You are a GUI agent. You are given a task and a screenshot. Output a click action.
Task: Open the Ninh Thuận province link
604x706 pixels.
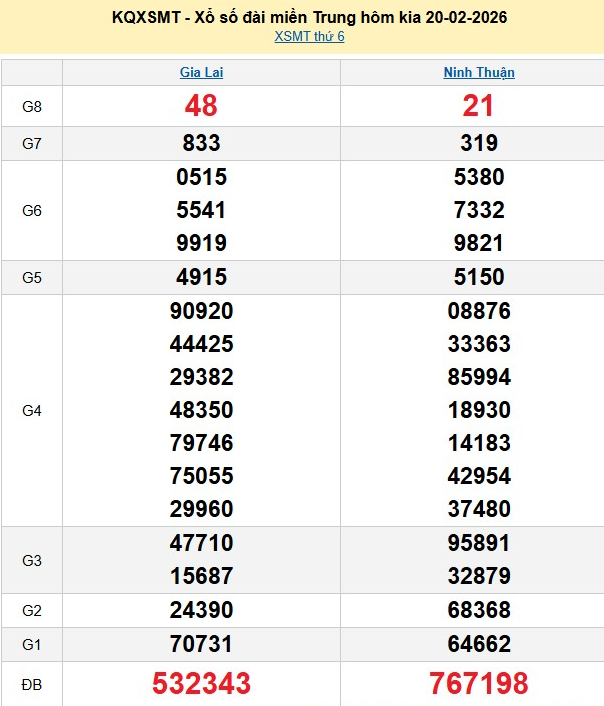point(479,73)
